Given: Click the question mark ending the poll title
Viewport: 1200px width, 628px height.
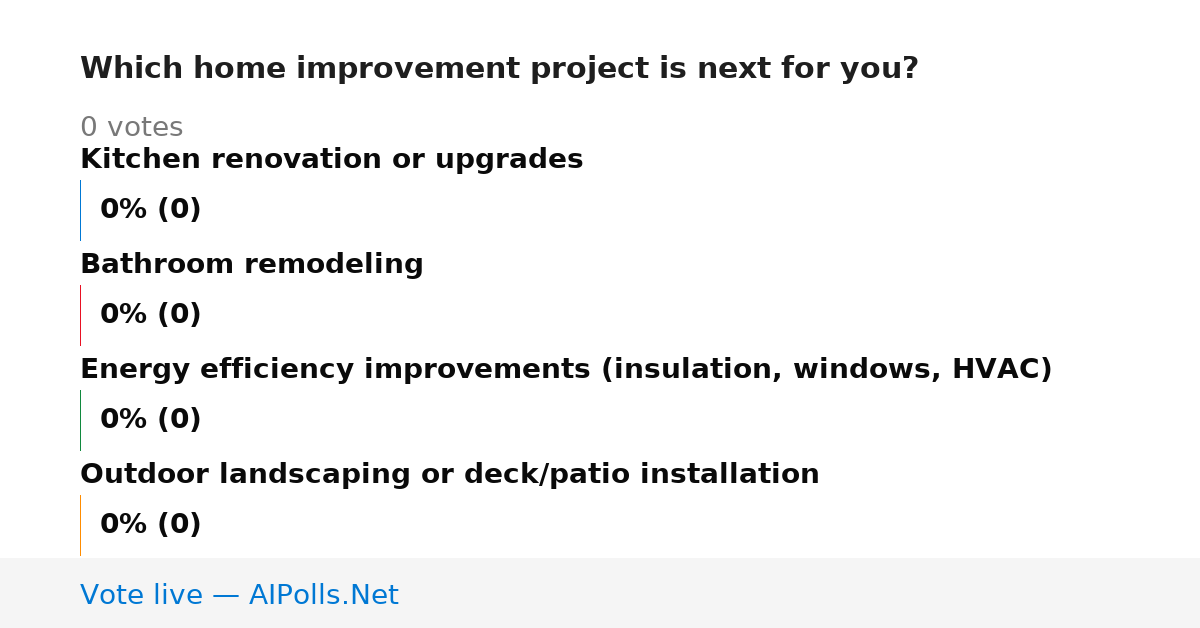Looking at the screenshot, I should tap(910, 68).
